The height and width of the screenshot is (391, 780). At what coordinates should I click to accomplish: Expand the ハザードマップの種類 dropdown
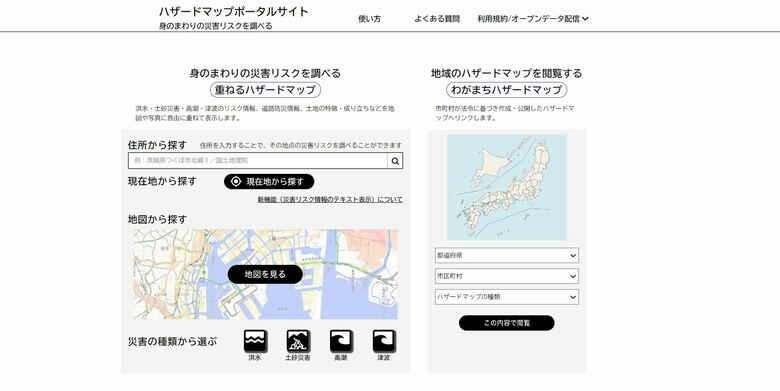coord(506,297)
